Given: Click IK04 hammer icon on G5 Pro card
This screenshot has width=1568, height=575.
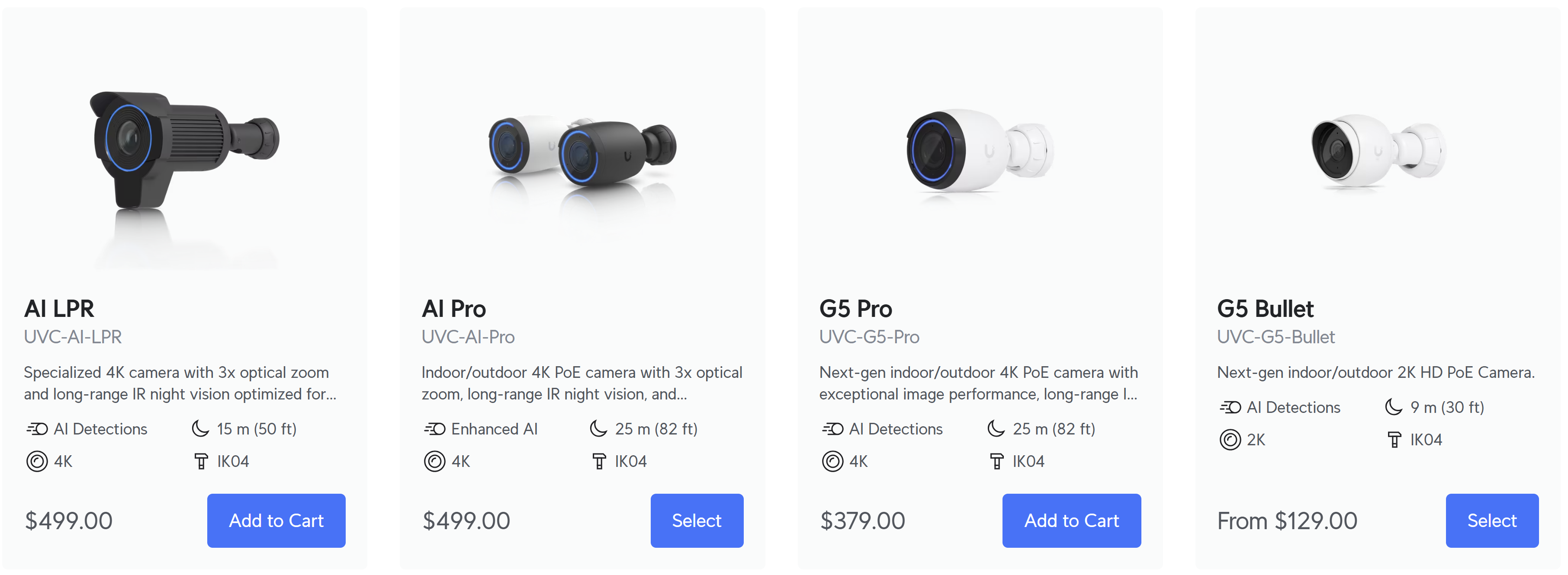Looking at the screenshot, I should [996, 461].
